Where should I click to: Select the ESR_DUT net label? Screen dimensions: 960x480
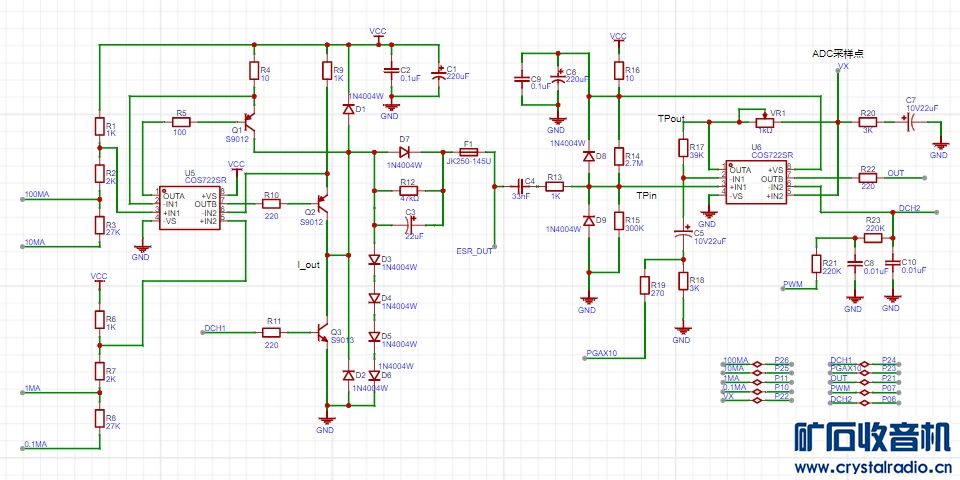coord(474,251)
